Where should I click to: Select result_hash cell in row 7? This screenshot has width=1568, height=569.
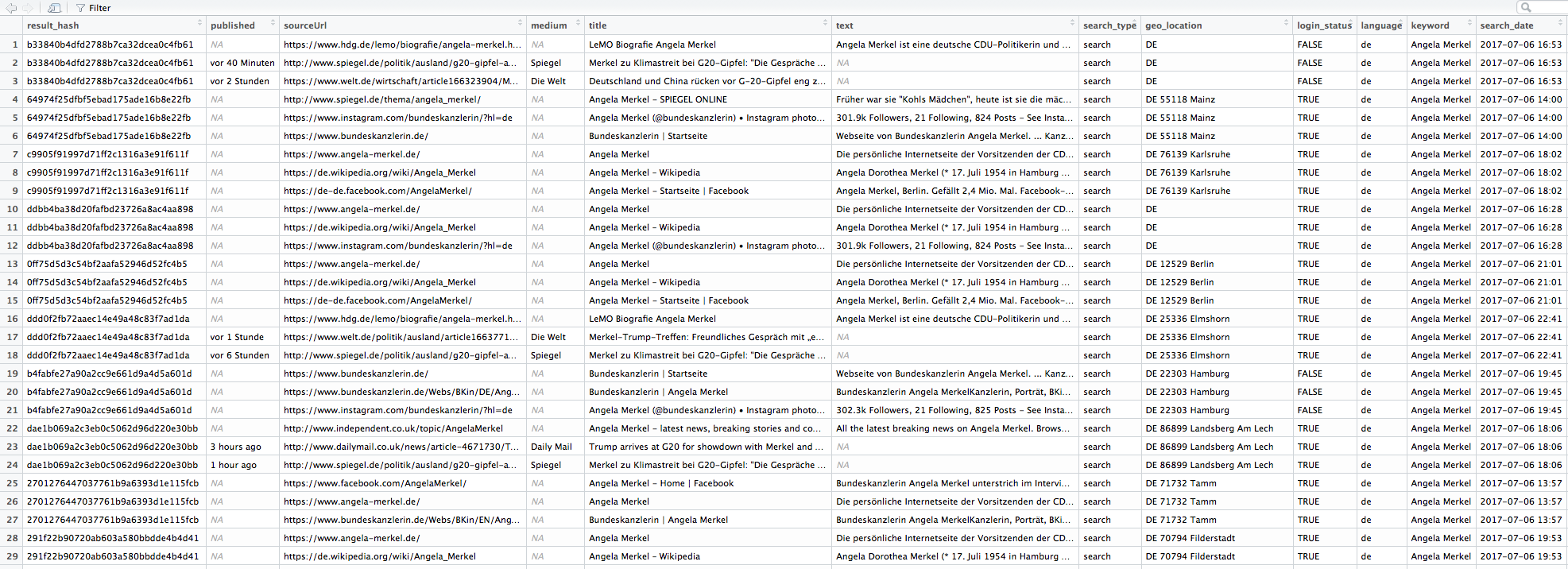(x=114, y=154)
